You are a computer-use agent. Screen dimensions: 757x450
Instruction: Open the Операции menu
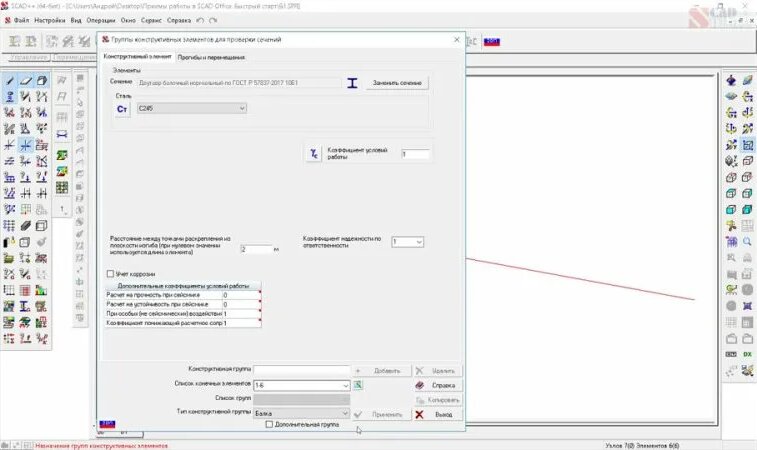coord(101,20)
